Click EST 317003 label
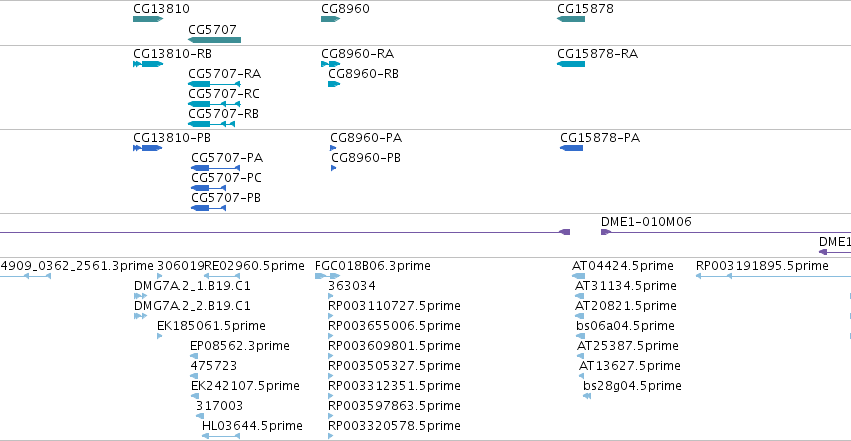 tap(219, 406)
